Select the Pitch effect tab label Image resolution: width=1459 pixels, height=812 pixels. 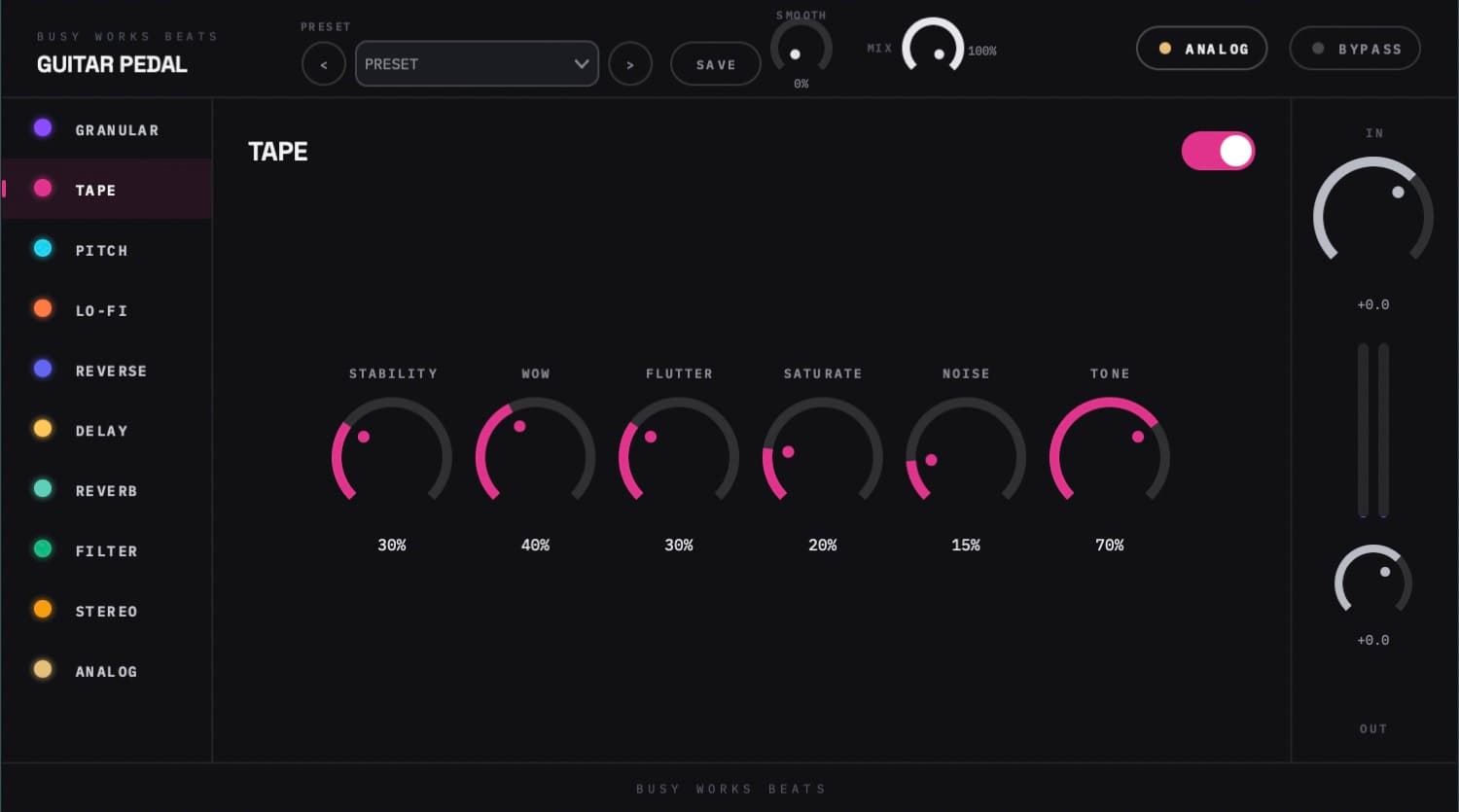click(x=102, y=251)
